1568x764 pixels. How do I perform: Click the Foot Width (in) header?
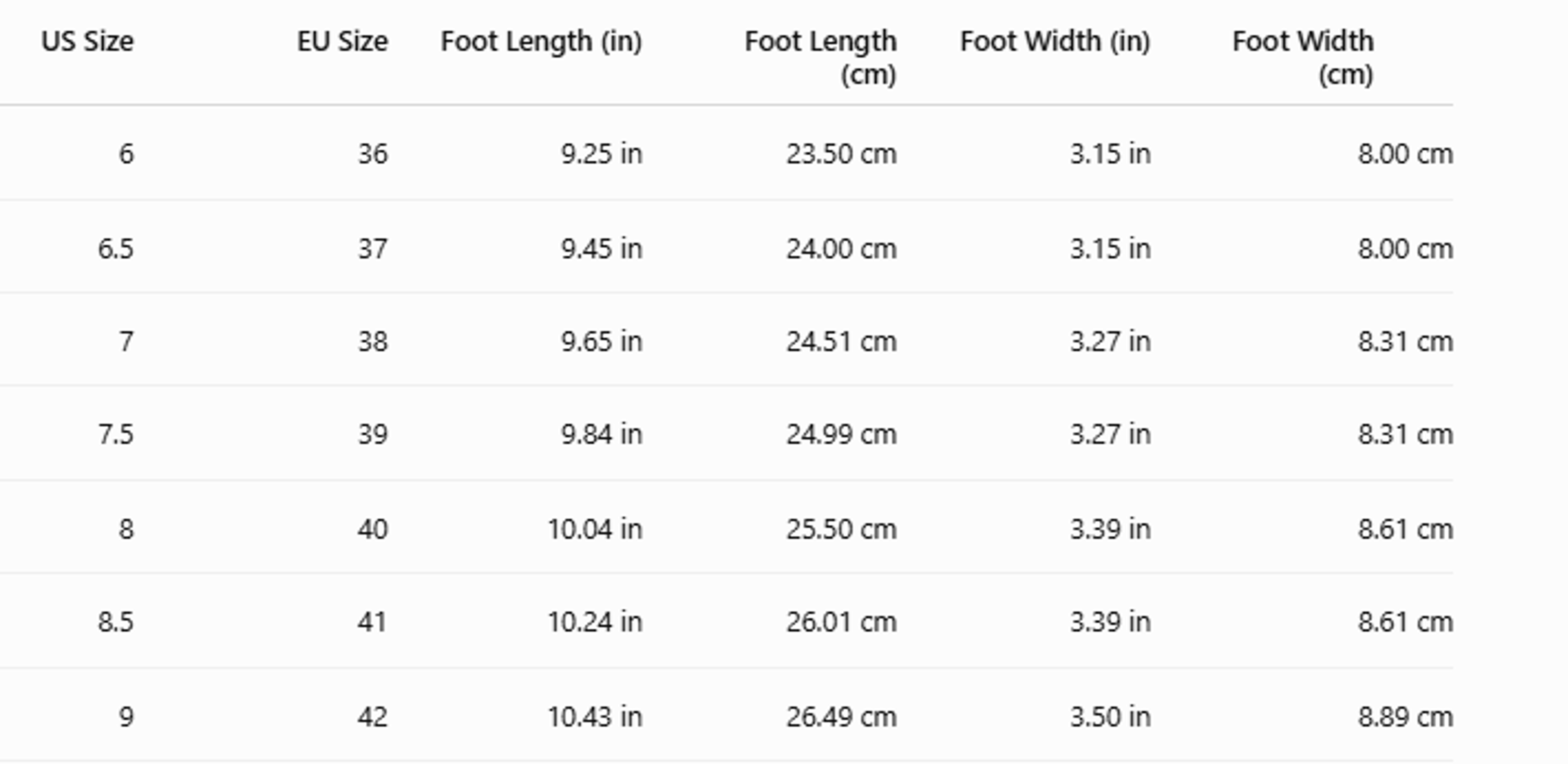(x=1056, y=42)
